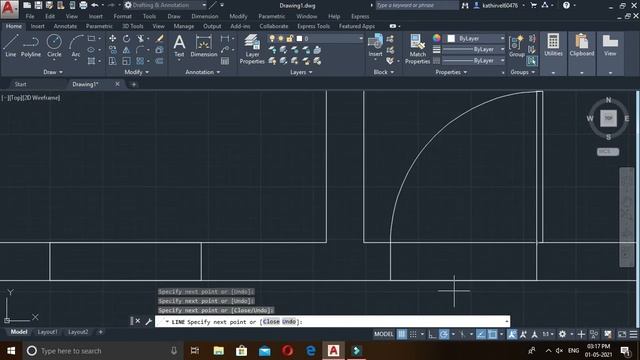Viewport: 640px width, 360px height.
Task: Click the TOP face of ViewCube
Action: [x=608, y=118]
